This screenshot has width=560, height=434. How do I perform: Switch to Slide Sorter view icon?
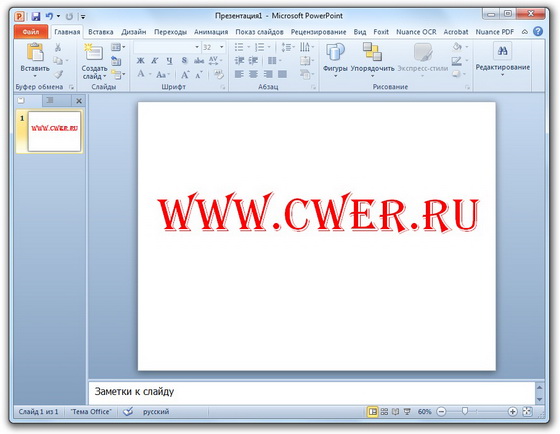(x=384, y=411)
